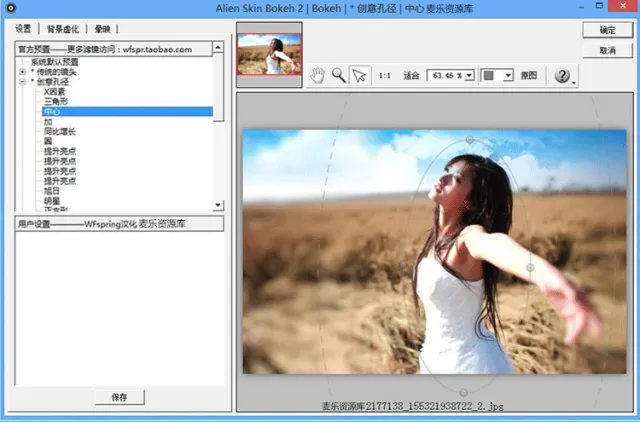Viewport: 640px width, 422px height.
Task: Click the 官方预置 header bar
Action: [114, 49]
